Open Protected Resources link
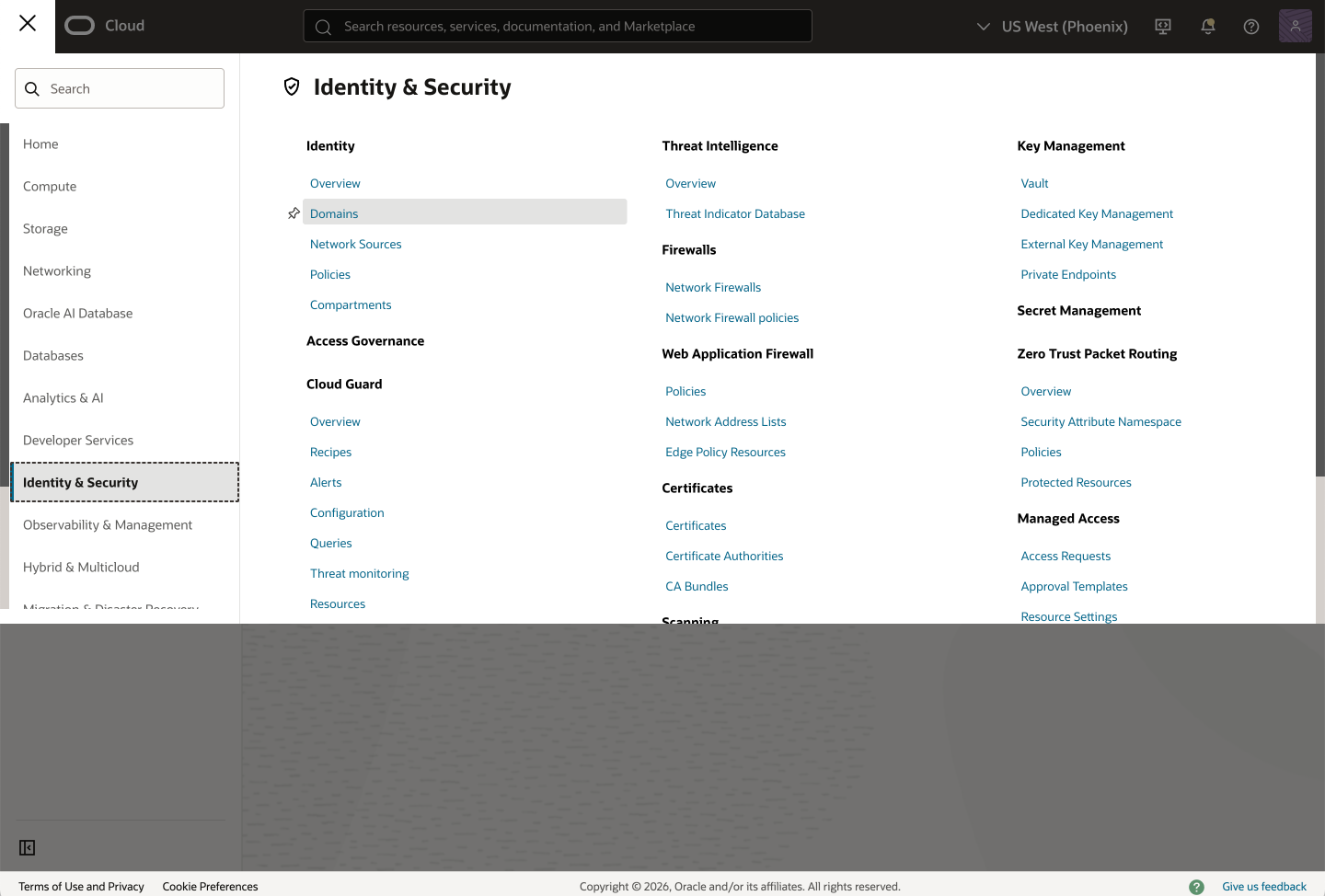 tap(1076, 483)
